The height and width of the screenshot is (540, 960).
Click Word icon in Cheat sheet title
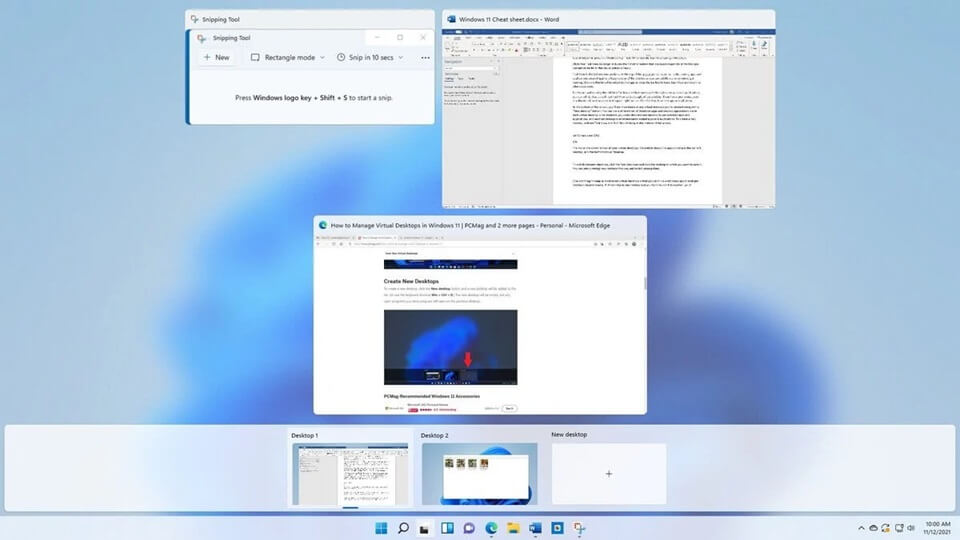[451, 19]
